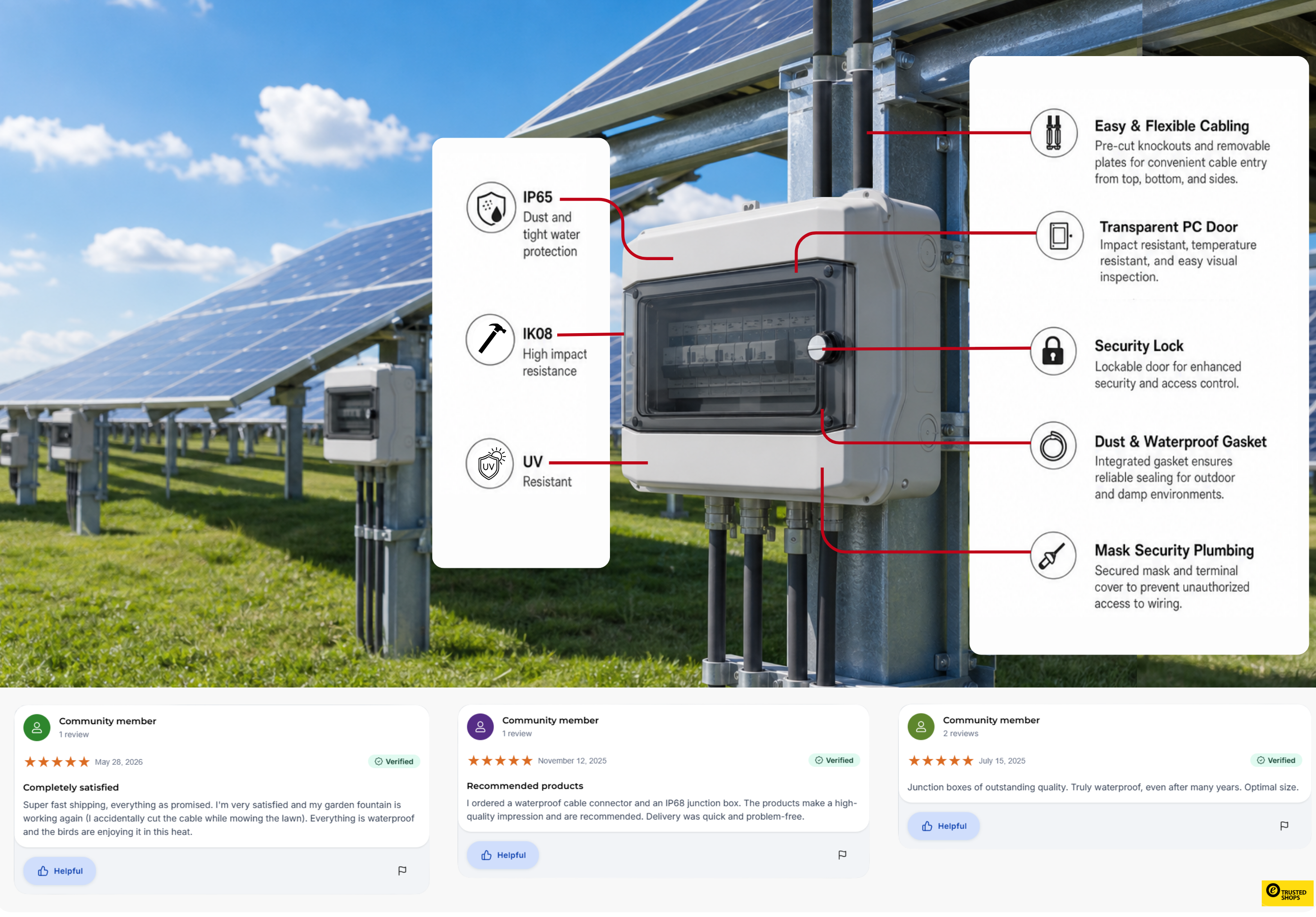1316x917 pixels.
Task: Click the 'Dust & Waterproof Gasket' heading
Action: click(1180, 442)
